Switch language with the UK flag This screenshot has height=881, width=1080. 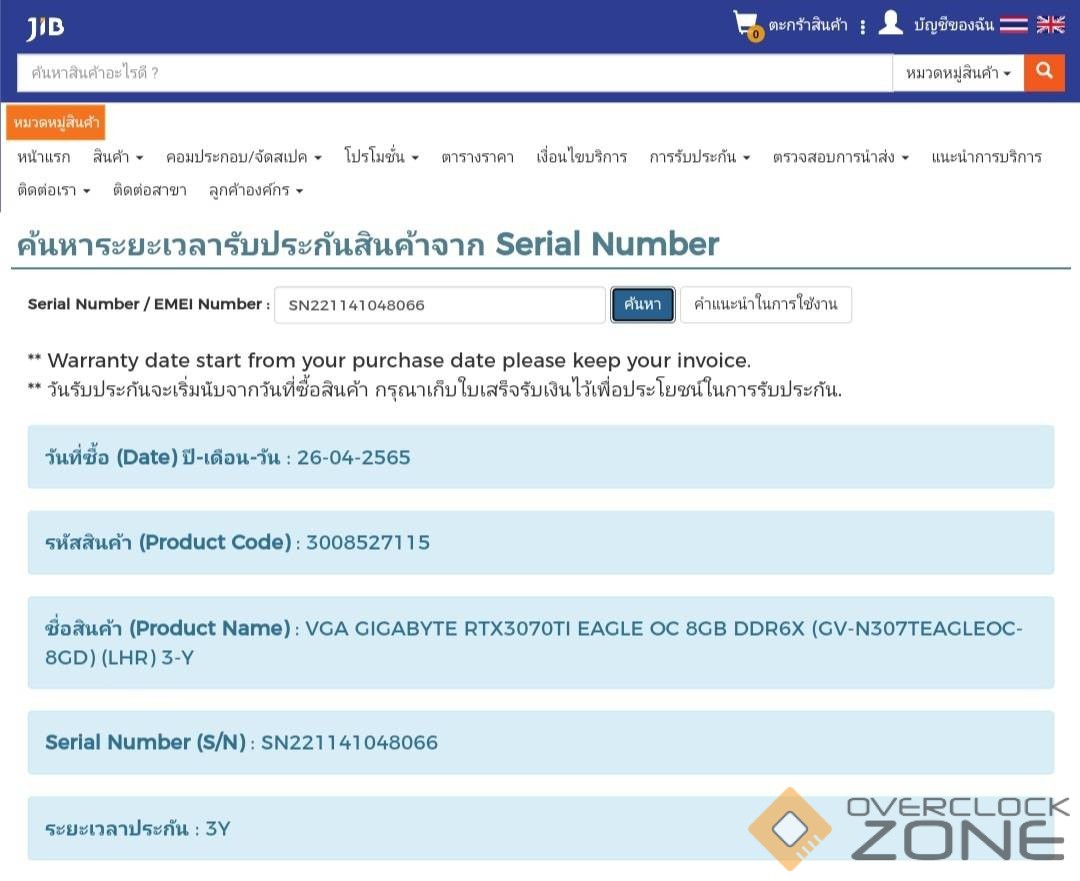(x=1050, y=25)
